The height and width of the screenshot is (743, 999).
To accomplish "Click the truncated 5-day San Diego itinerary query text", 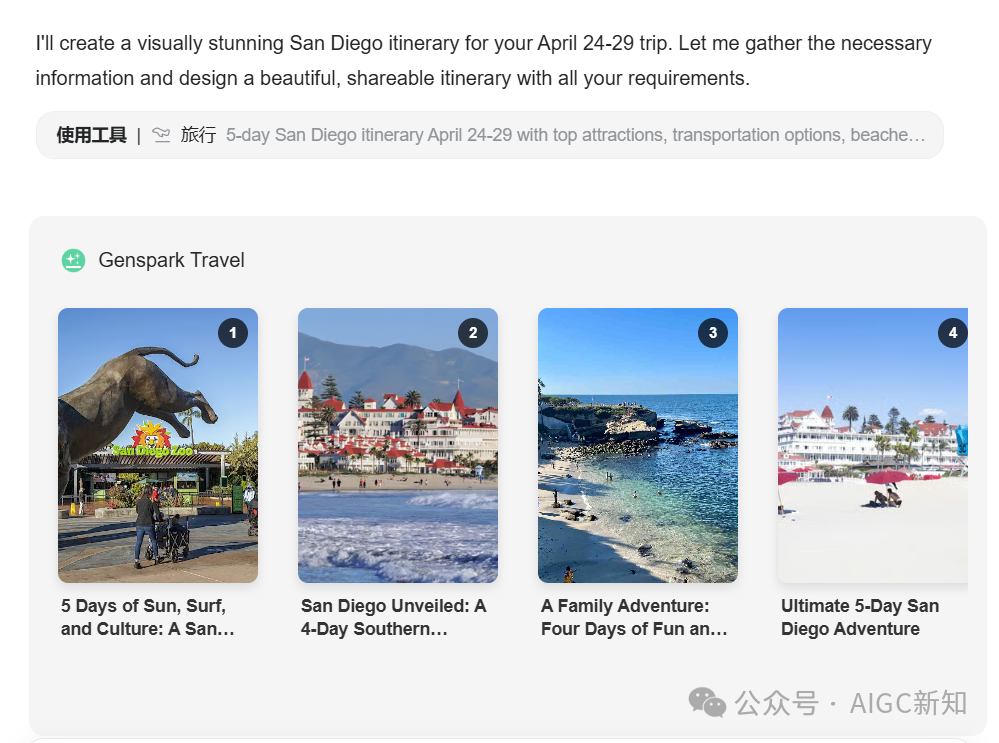I will 576,135.
